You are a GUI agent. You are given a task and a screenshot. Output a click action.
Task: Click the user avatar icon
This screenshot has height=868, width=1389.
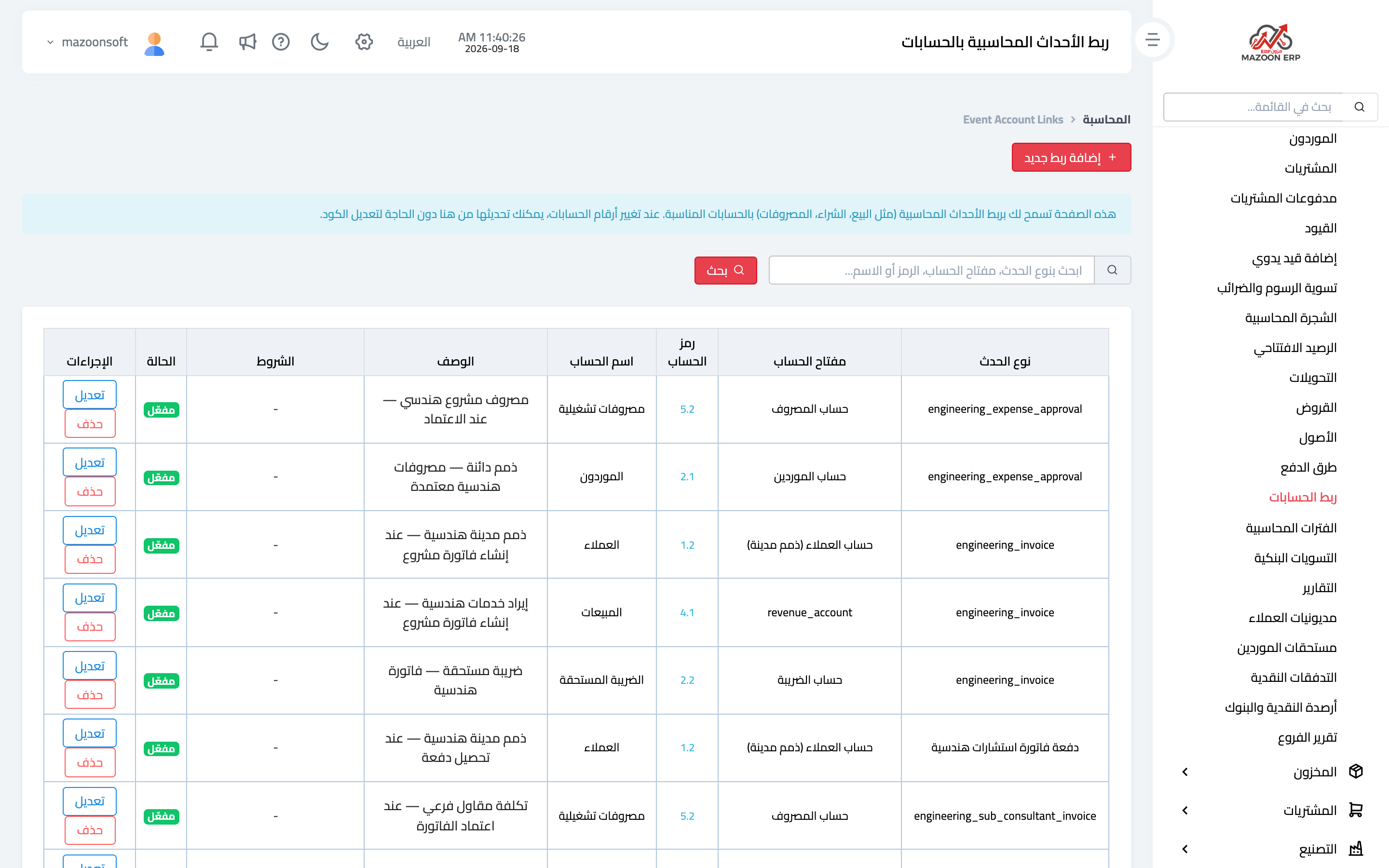tap(154, 43)
